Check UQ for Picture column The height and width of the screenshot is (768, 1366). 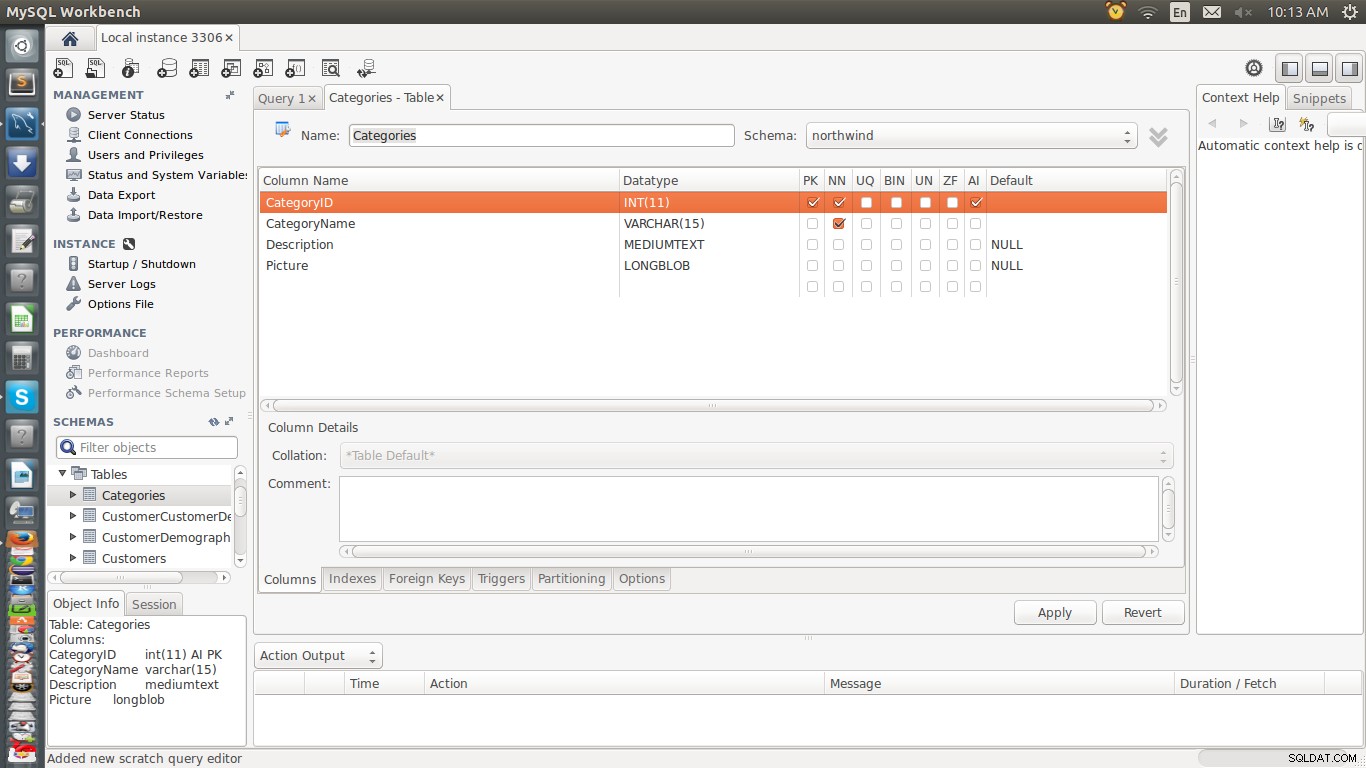pos(866,266)
